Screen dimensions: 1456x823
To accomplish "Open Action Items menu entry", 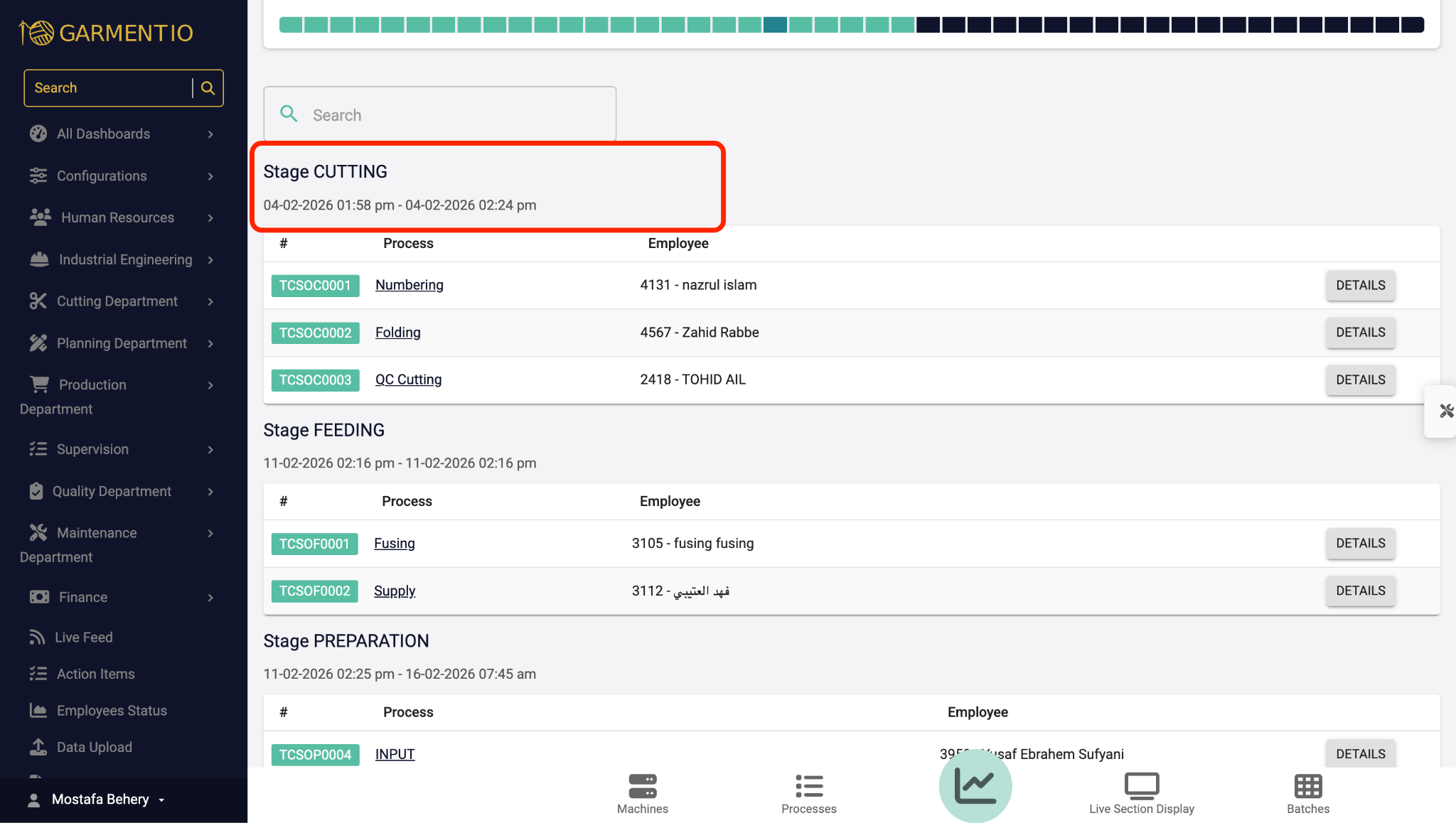I will pyautogui.click(x=95, y=674).
